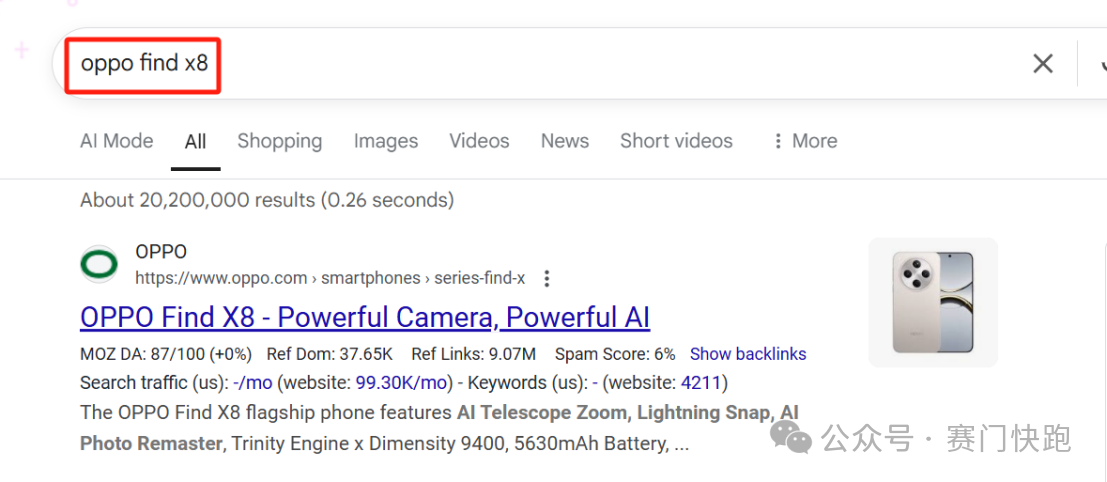Open the -/mo search traffic value link
The image size is (1107, 482).
253,382
